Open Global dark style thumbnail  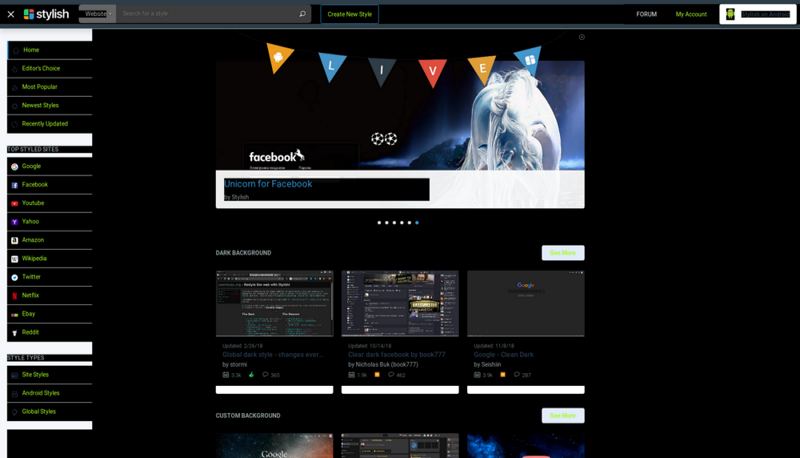click(274, 303)
